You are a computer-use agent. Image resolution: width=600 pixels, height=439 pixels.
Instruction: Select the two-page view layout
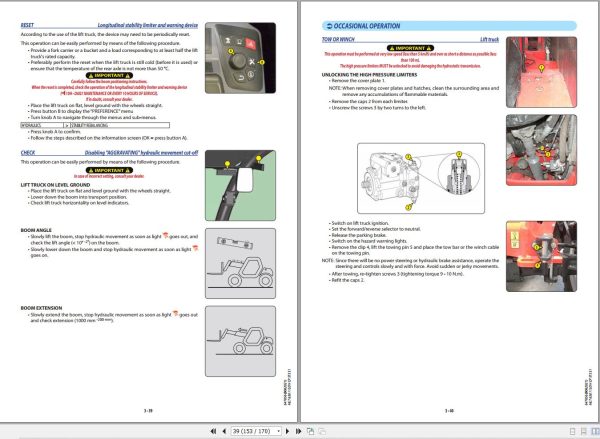click(595, 431)
